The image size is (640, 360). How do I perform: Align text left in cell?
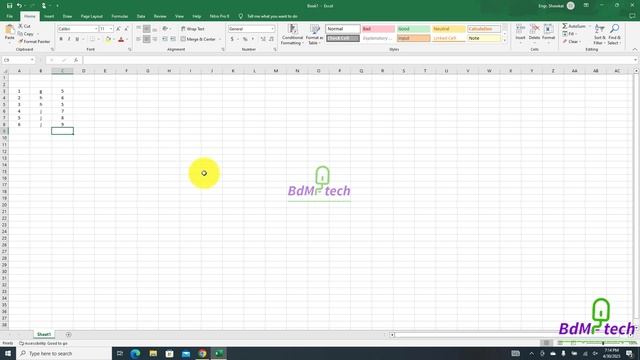click(x=139, y=39)
